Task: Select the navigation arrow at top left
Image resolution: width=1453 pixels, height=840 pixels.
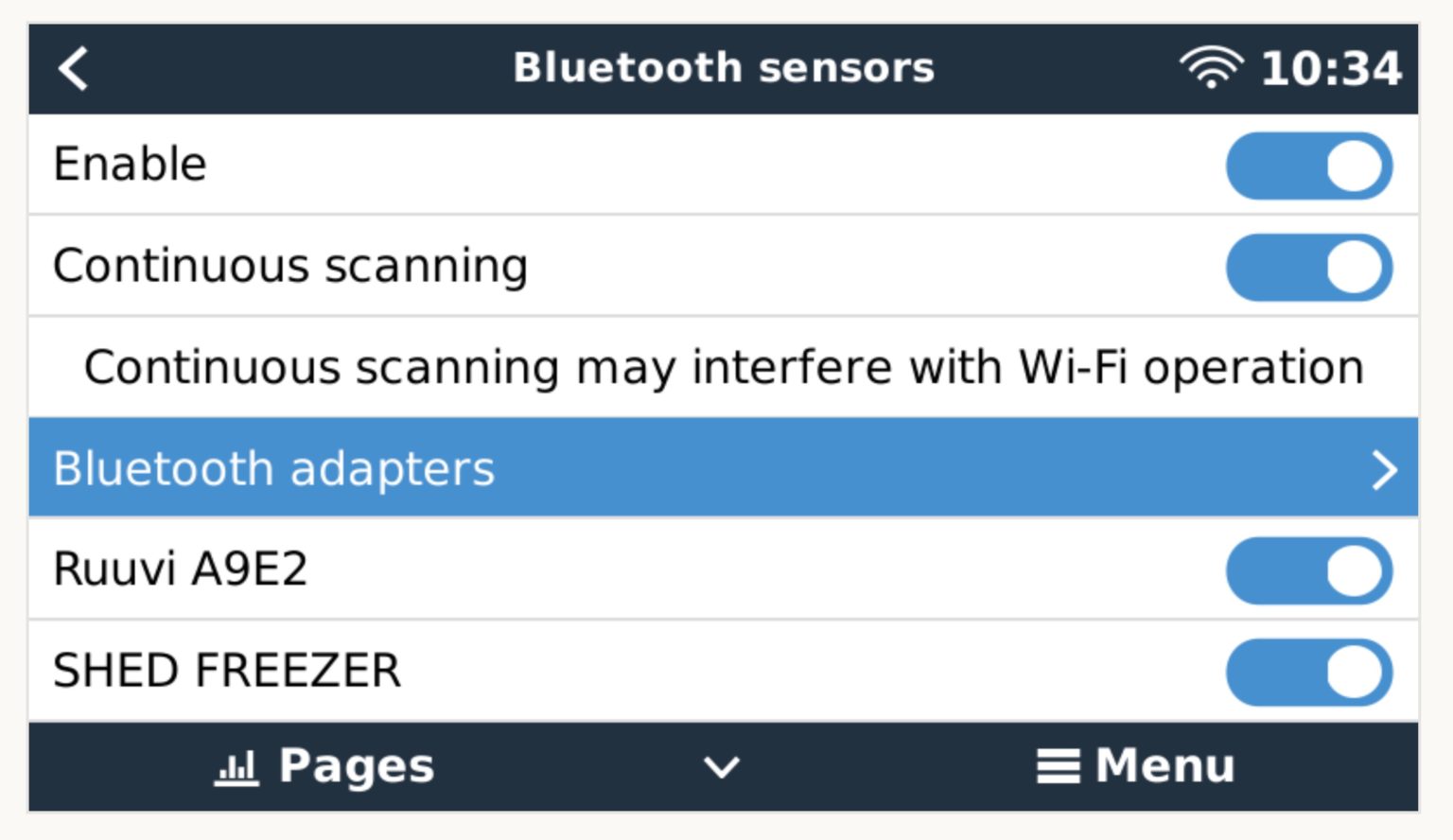Action: [x=72, y=67]
